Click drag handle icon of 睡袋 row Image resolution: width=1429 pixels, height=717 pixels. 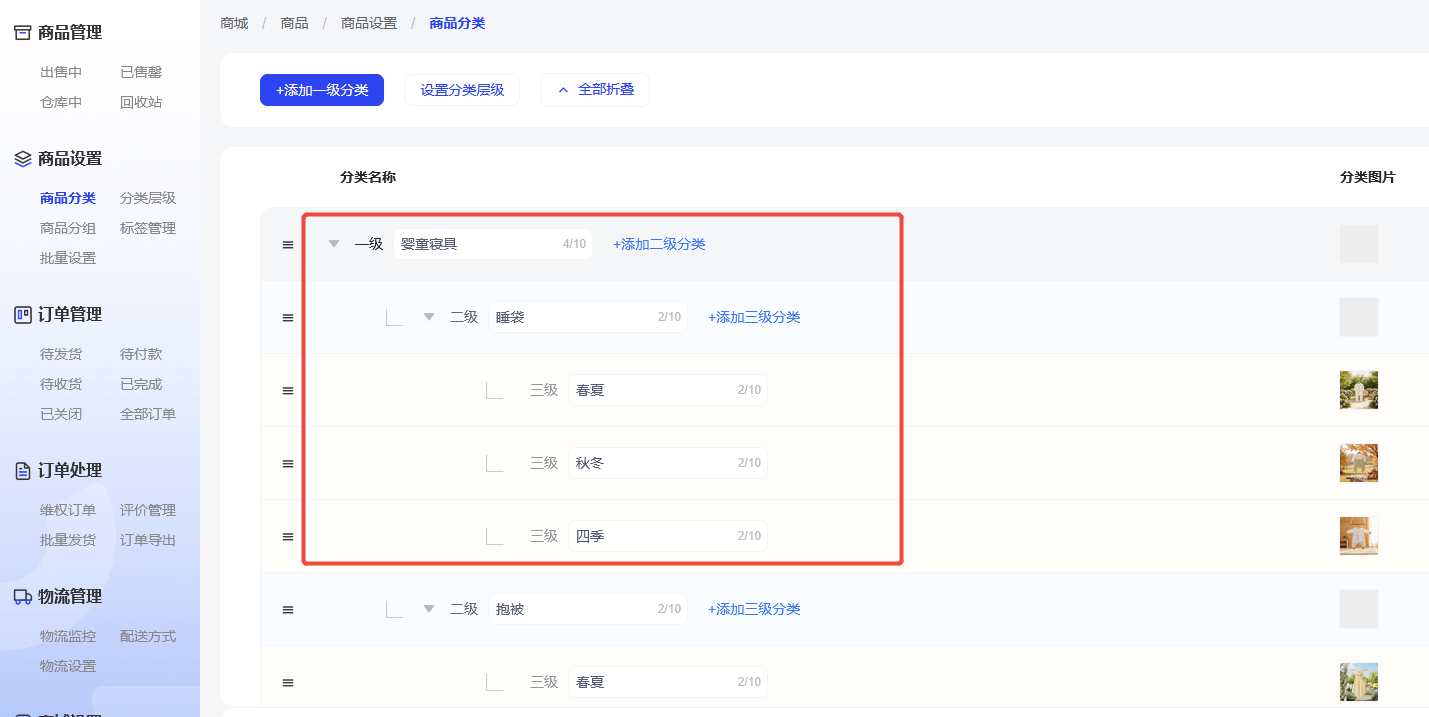[x=288, y=318]
